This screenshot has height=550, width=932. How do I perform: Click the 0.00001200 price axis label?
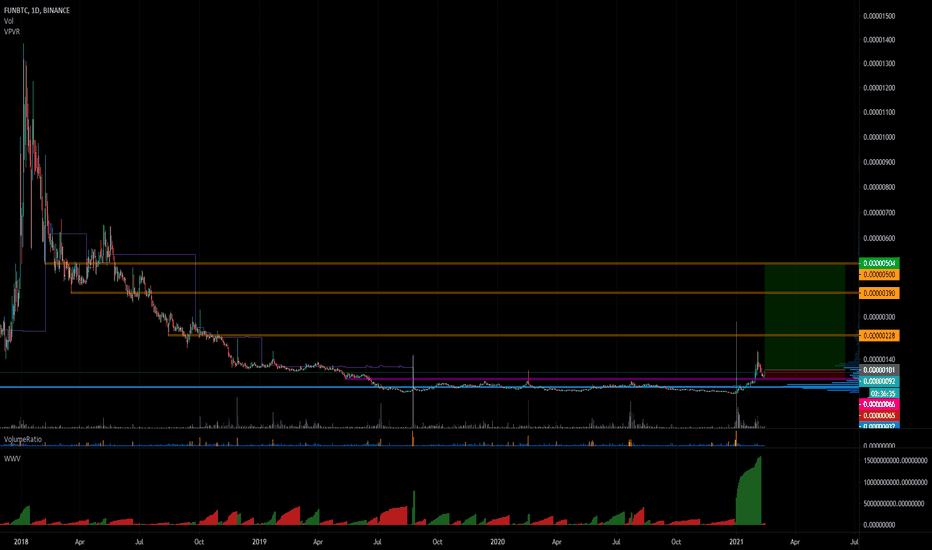click(x=879, y=88)
